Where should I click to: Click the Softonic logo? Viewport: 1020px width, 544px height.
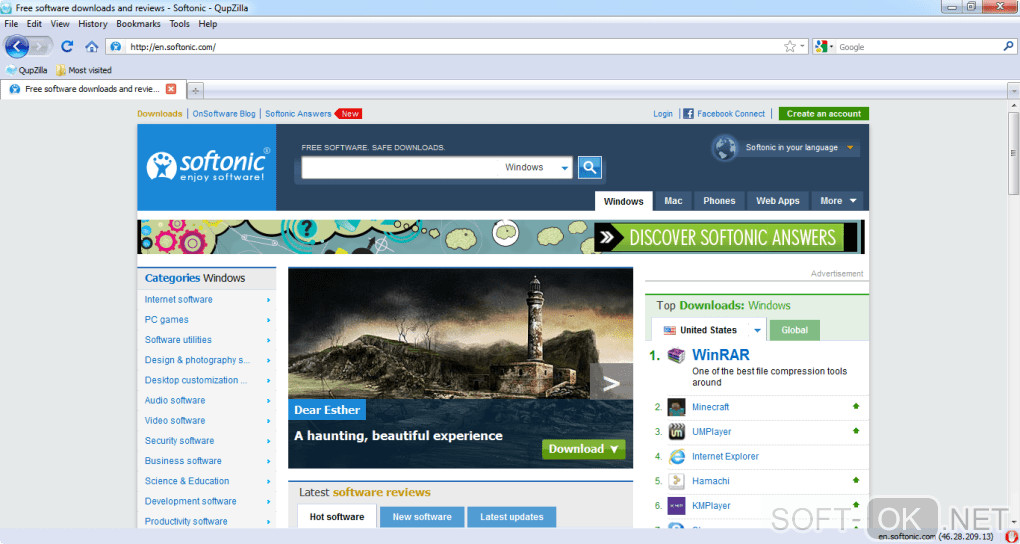coord(207,167)
